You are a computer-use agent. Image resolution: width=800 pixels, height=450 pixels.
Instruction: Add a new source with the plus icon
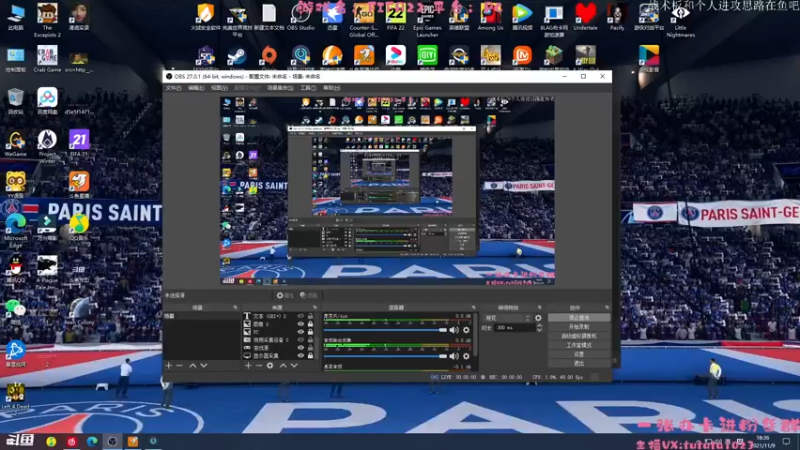[248, 365]
